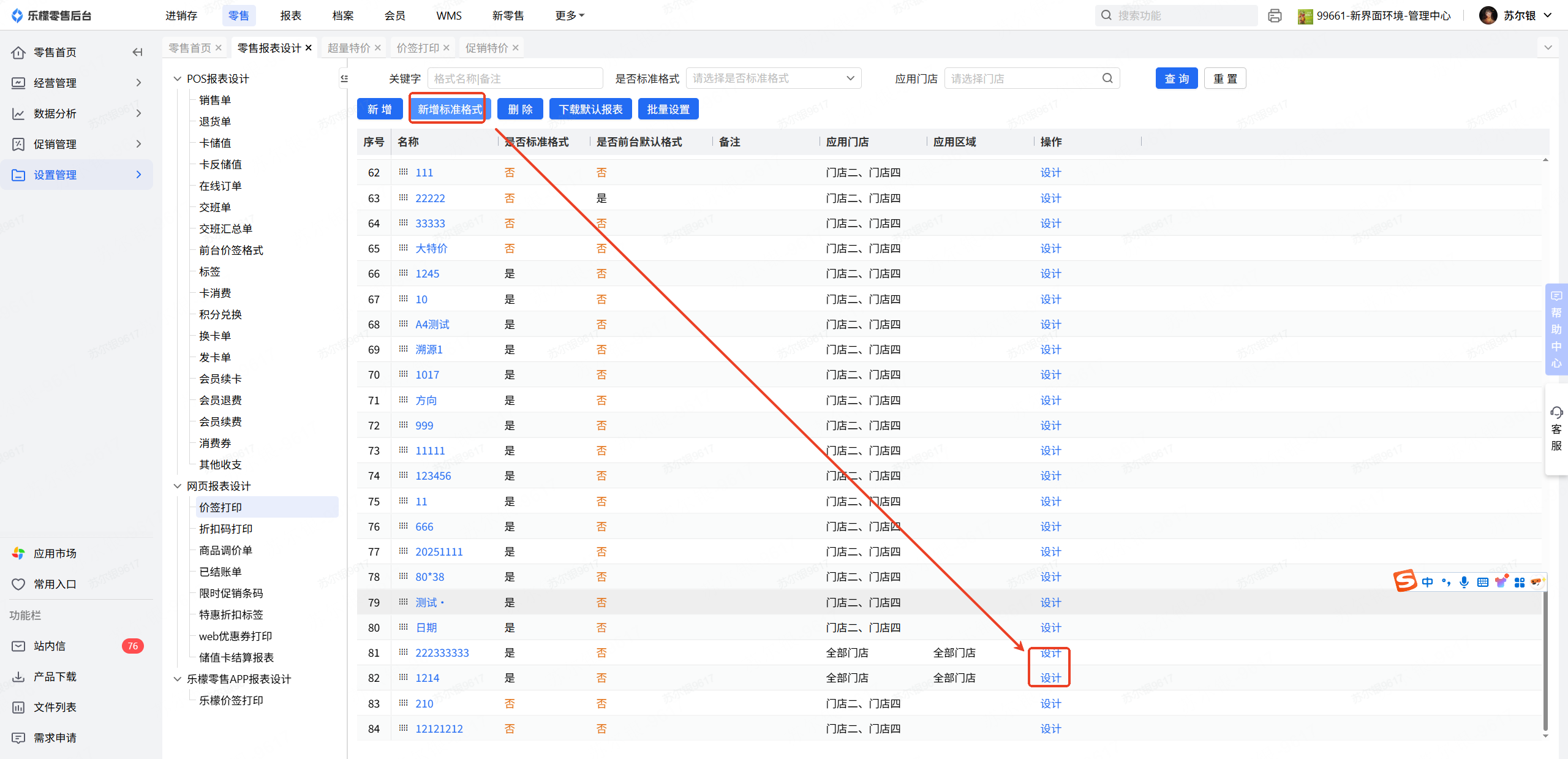Open the customer service headset icon
The image size is (1568, 759).
coord(1556,412)
